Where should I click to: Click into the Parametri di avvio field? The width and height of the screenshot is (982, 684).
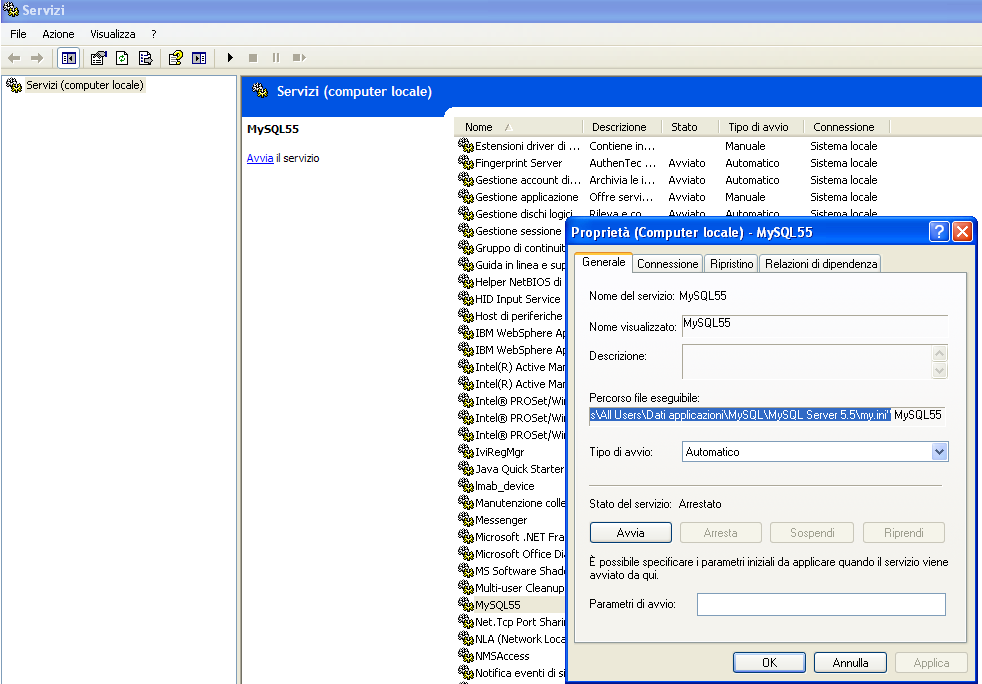[x=821, y=604]
